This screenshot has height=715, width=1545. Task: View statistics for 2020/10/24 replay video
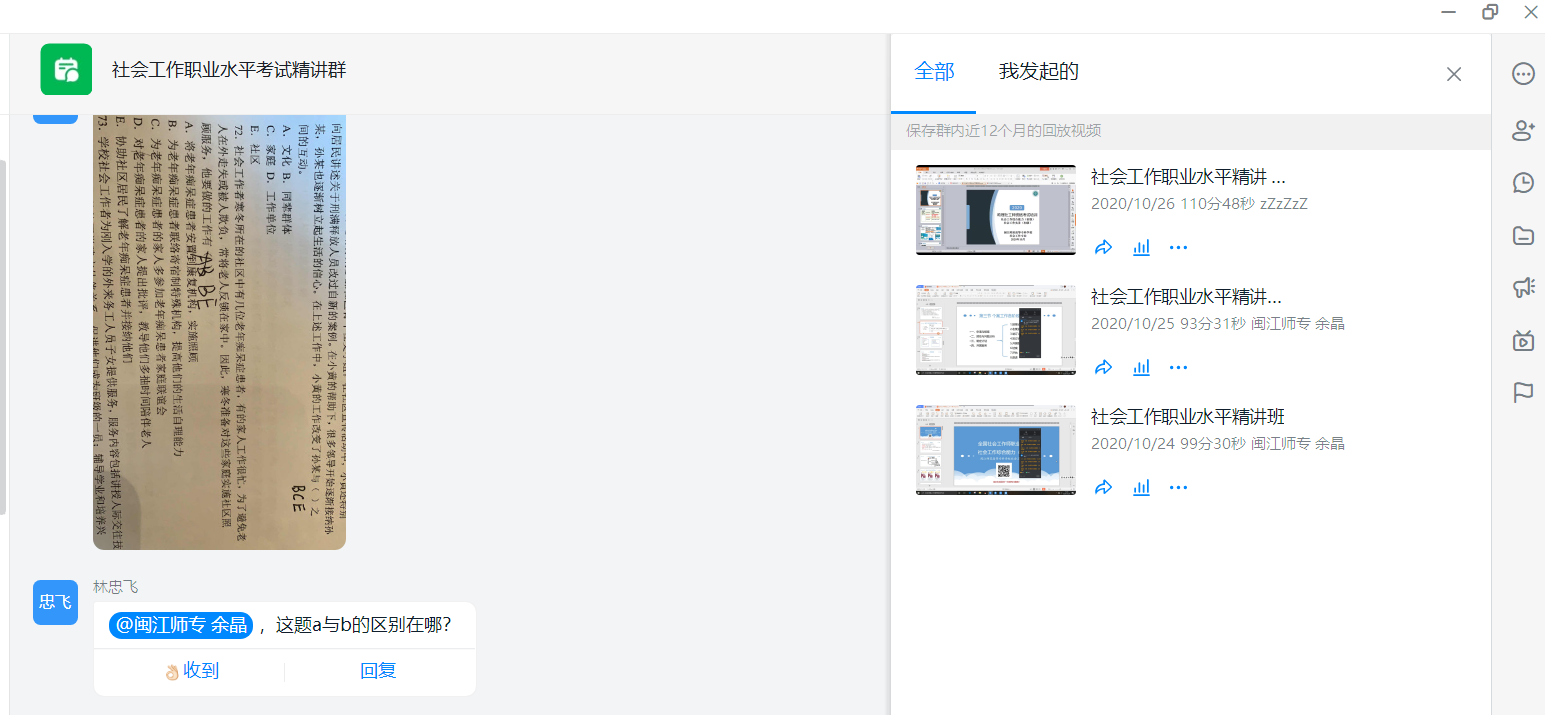(x=1141, y=487)
